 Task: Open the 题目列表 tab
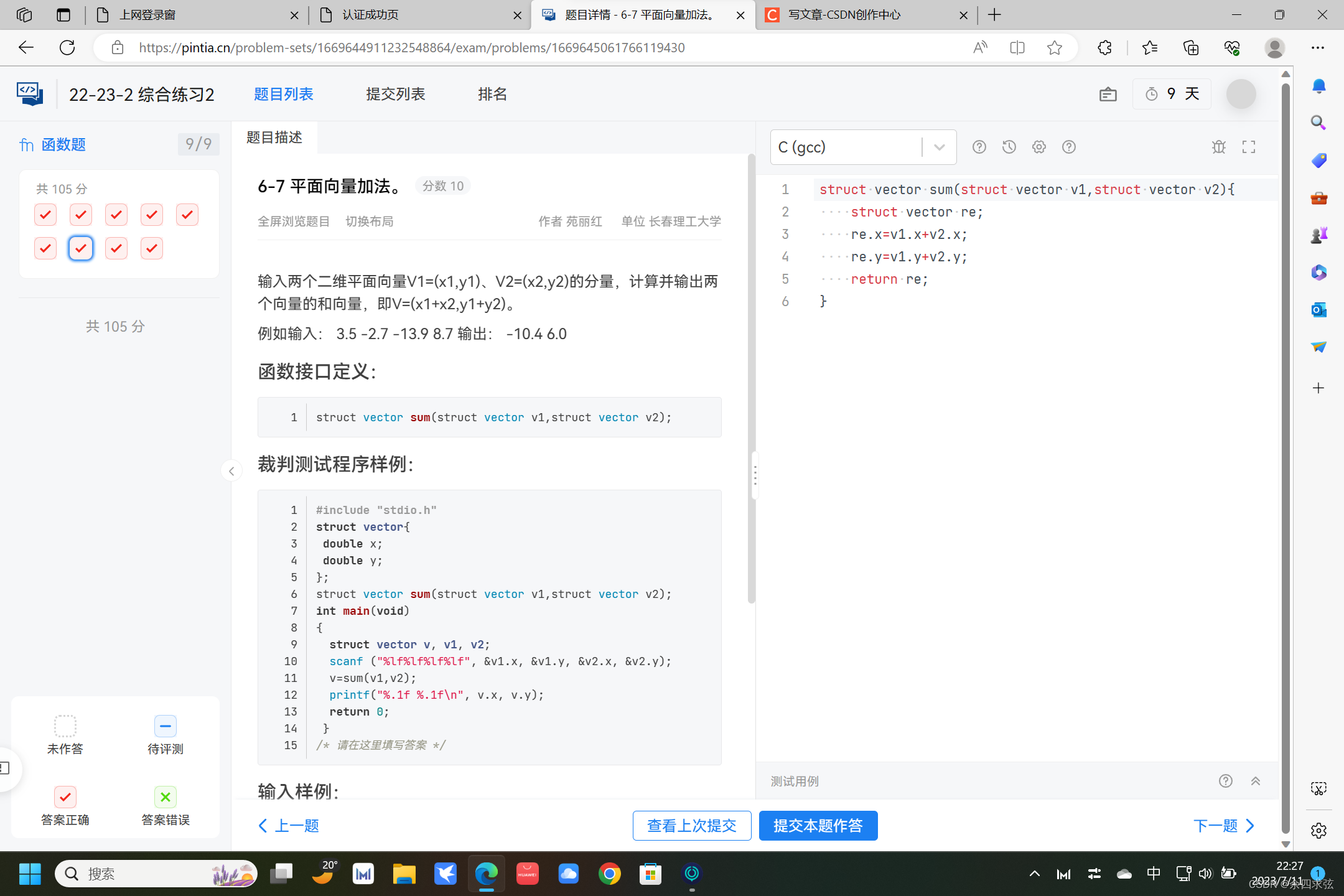[x=284, y=94]
